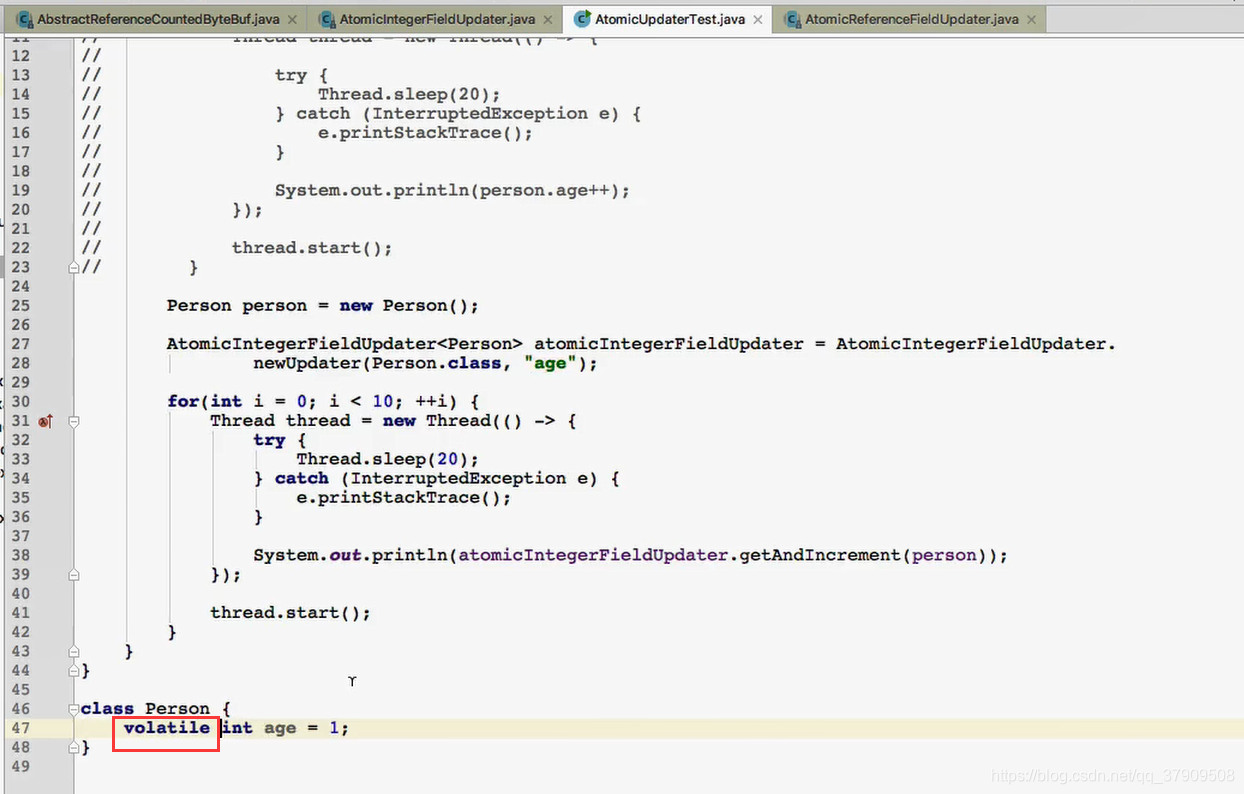The height and width of the screenshot is (794, 1244).
Task: Close the AtomicReferenceFieldUpdater.java tab
Action: pyautogui.click(x=1031, y=18)
